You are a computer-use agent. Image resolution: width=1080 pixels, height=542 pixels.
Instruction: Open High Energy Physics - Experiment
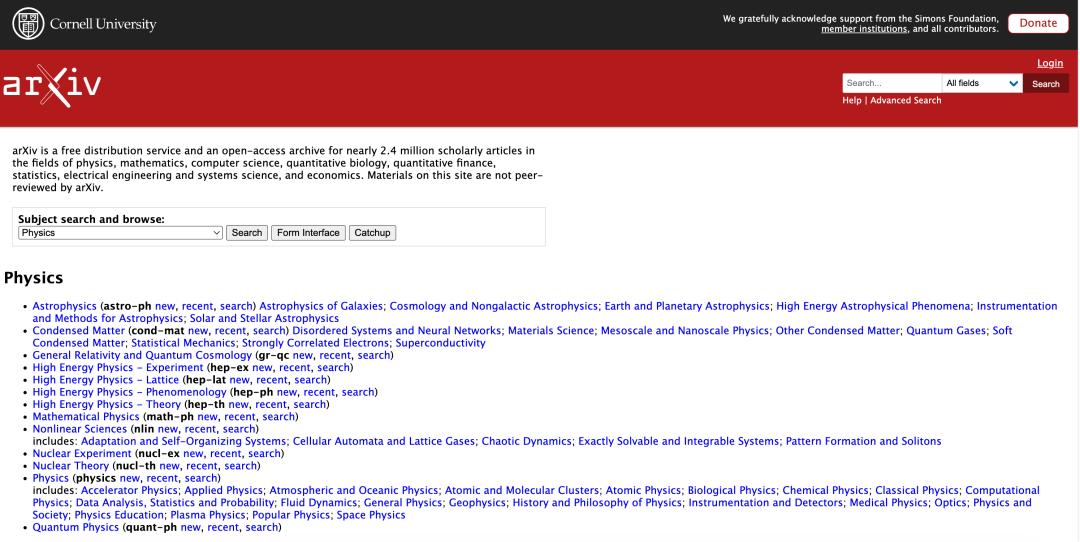pos(118,368)
